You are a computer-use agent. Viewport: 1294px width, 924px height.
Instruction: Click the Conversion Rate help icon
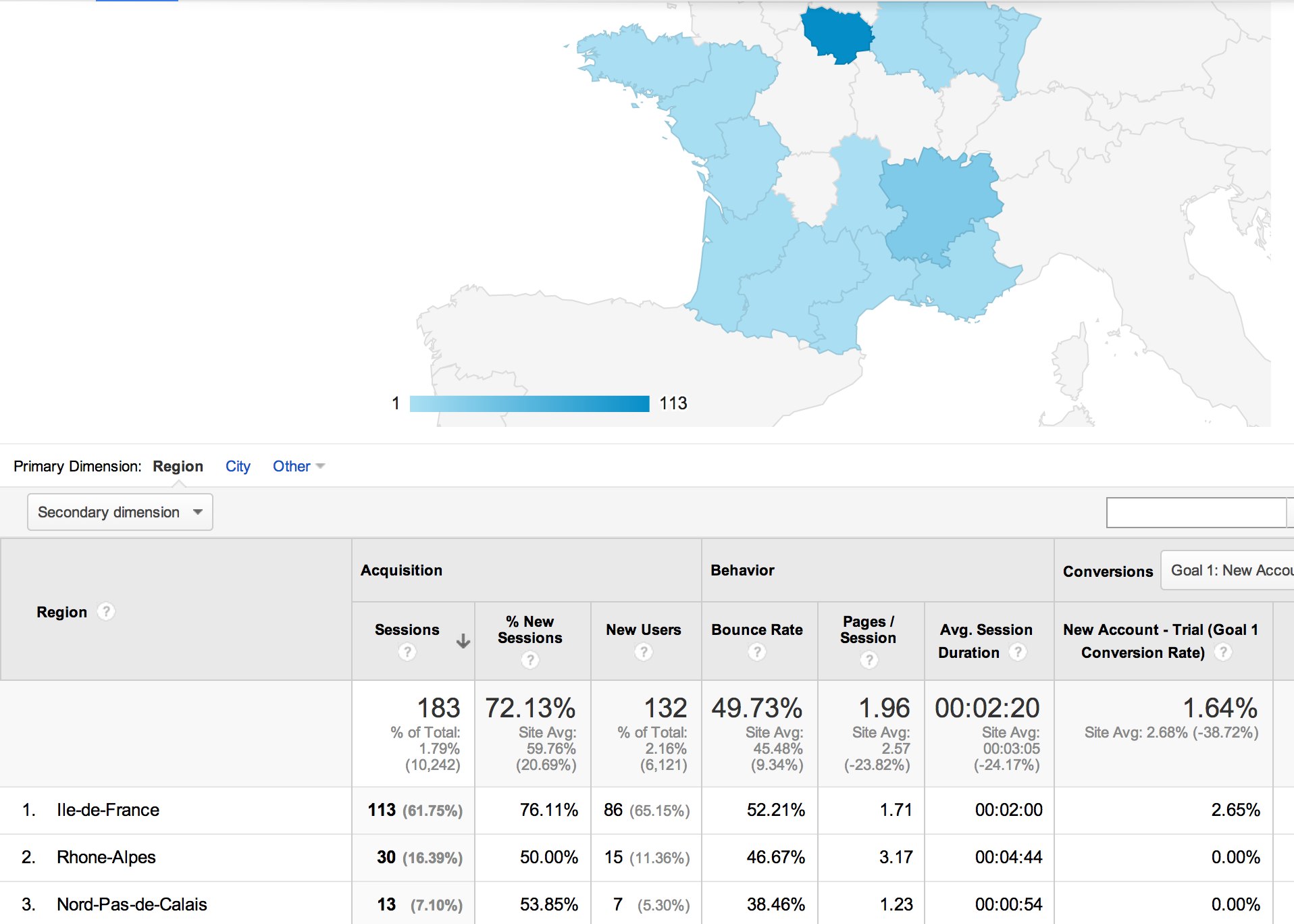pos(1222,652)
